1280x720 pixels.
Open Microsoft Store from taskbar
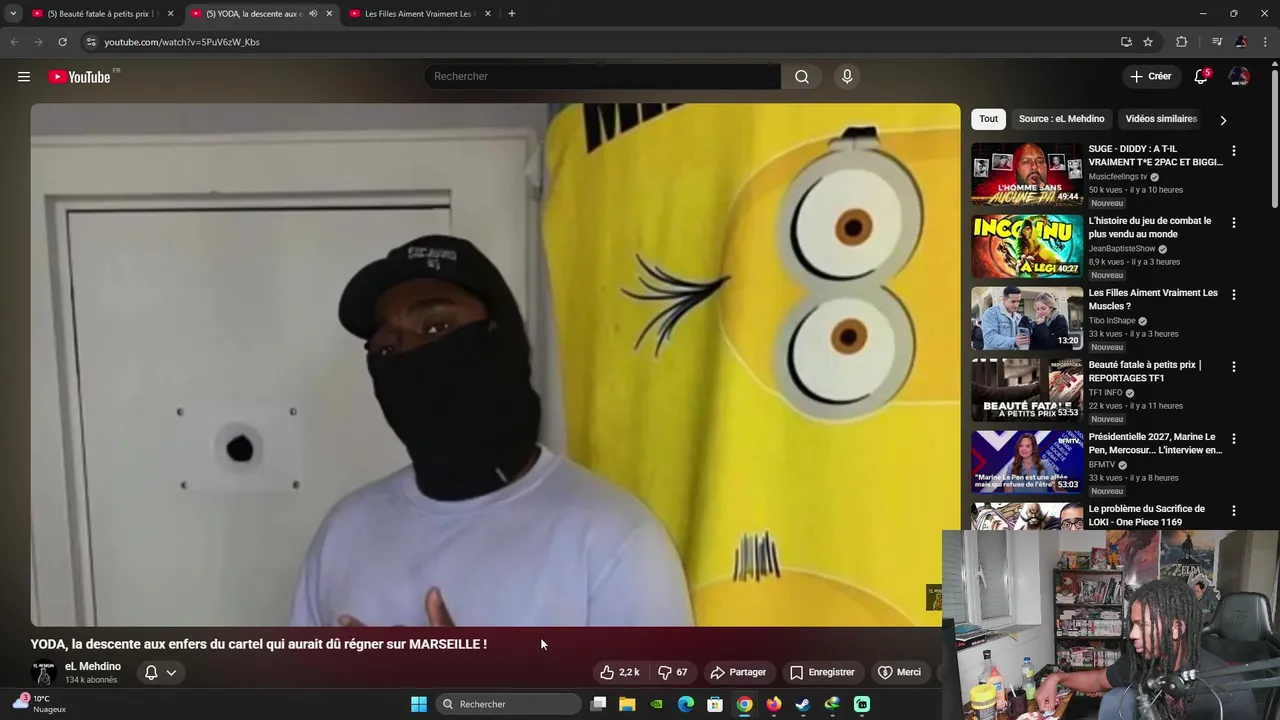[x=715, y=704]
